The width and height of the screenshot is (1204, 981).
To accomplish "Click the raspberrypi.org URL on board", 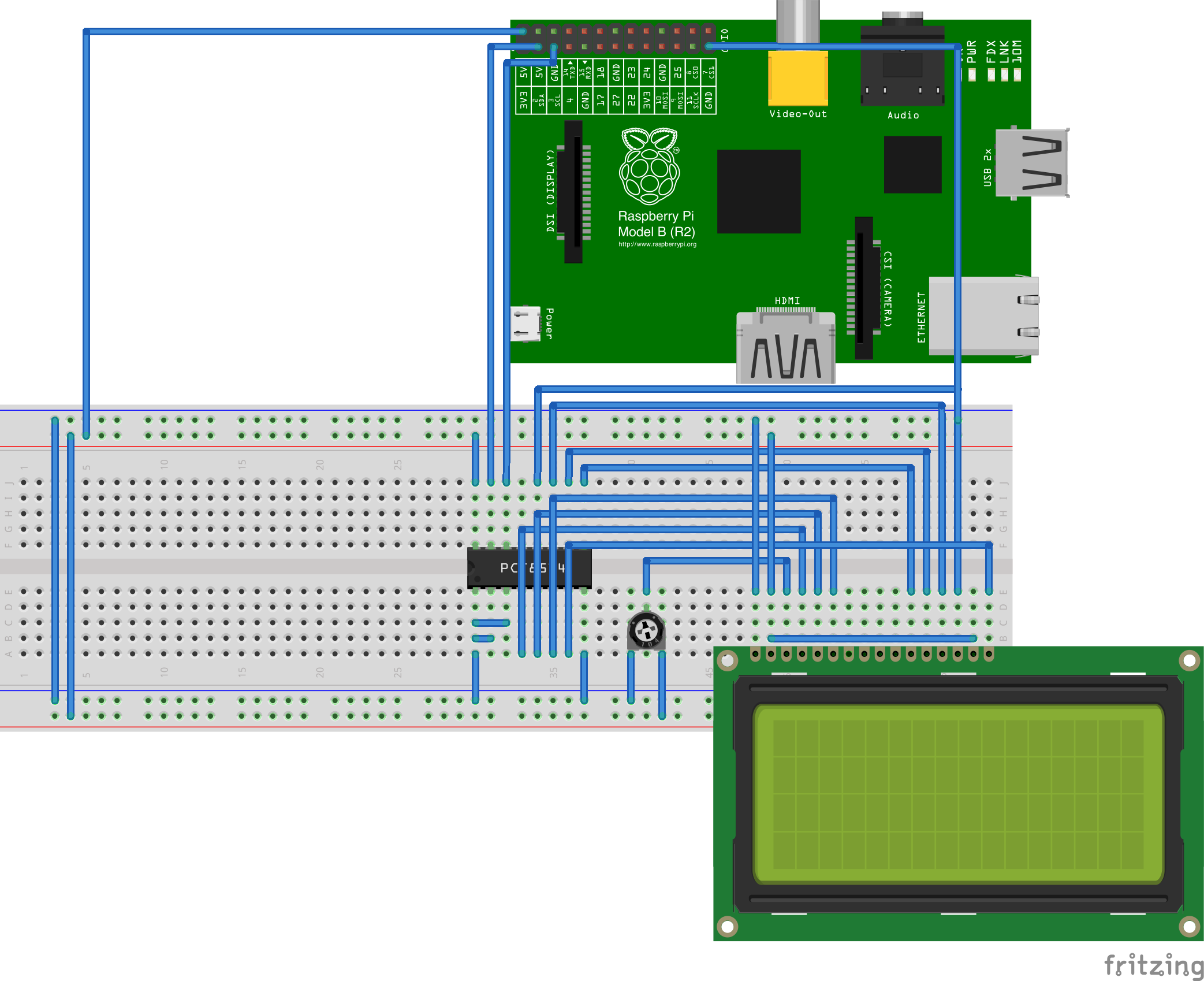I will pos(657,244).
